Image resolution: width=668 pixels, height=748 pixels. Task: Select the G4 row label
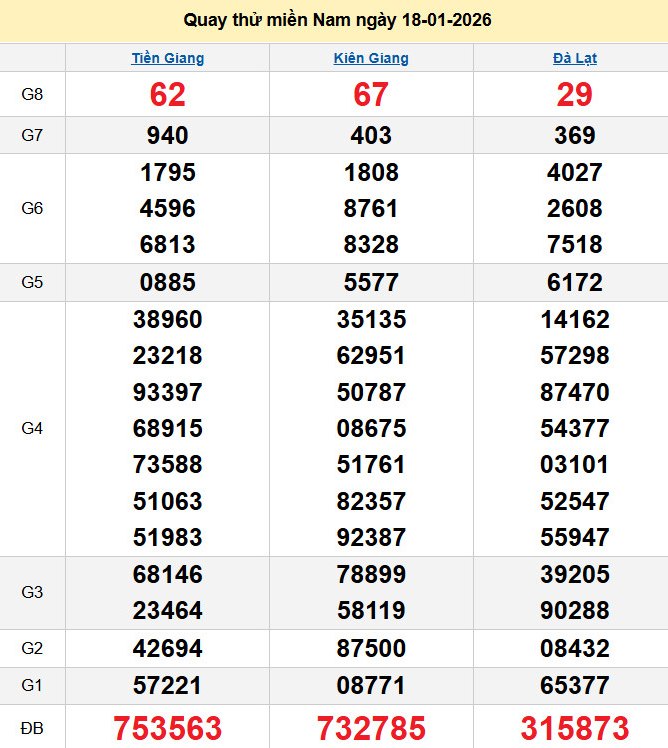coord(32,428)
